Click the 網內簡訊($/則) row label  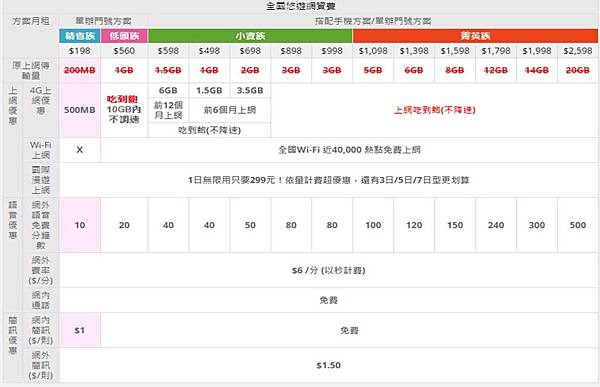(41, 330)
